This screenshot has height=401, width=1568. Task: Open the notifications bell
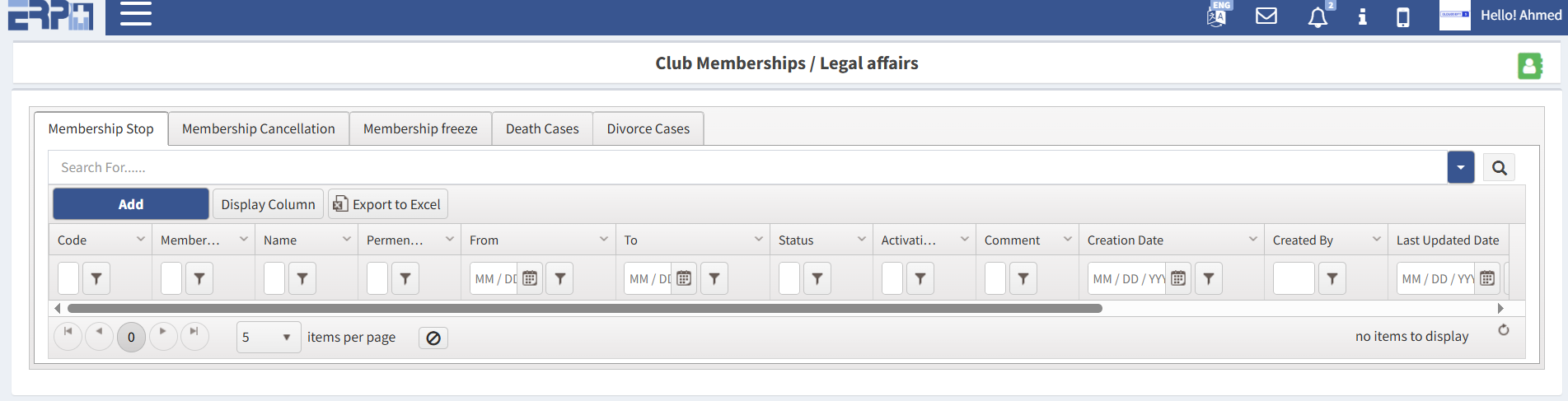pyautogui.click(x=1318, y=17)
